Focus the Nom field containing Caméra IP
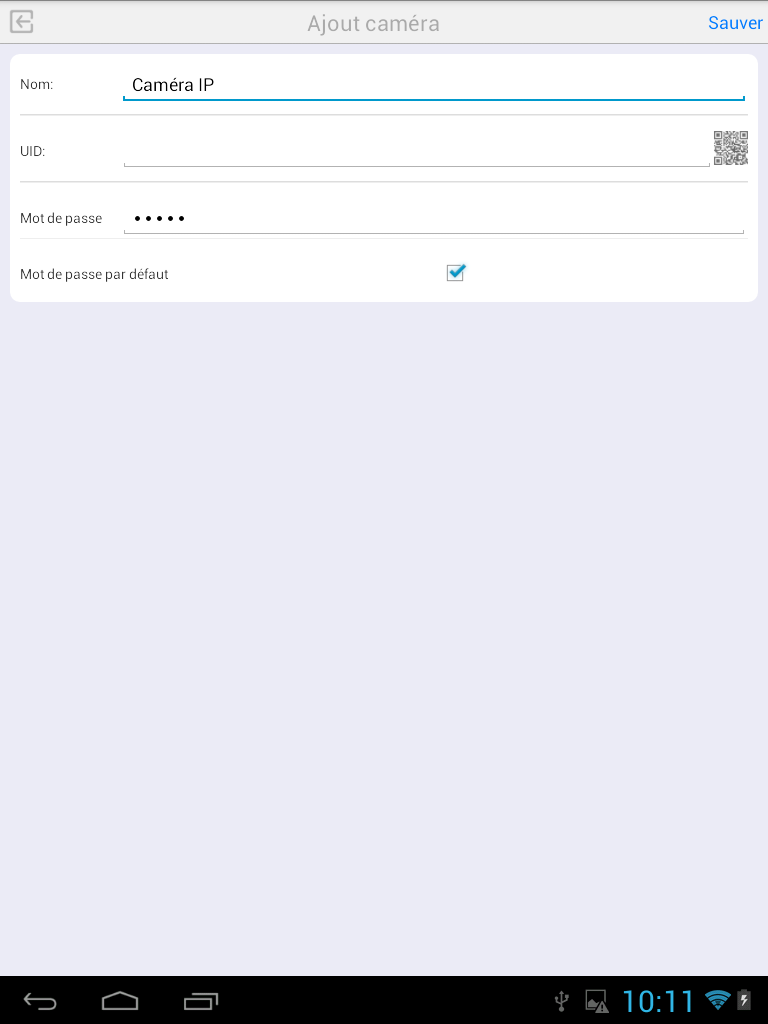This screenshot has width=768, height=1024. point(434,86)
